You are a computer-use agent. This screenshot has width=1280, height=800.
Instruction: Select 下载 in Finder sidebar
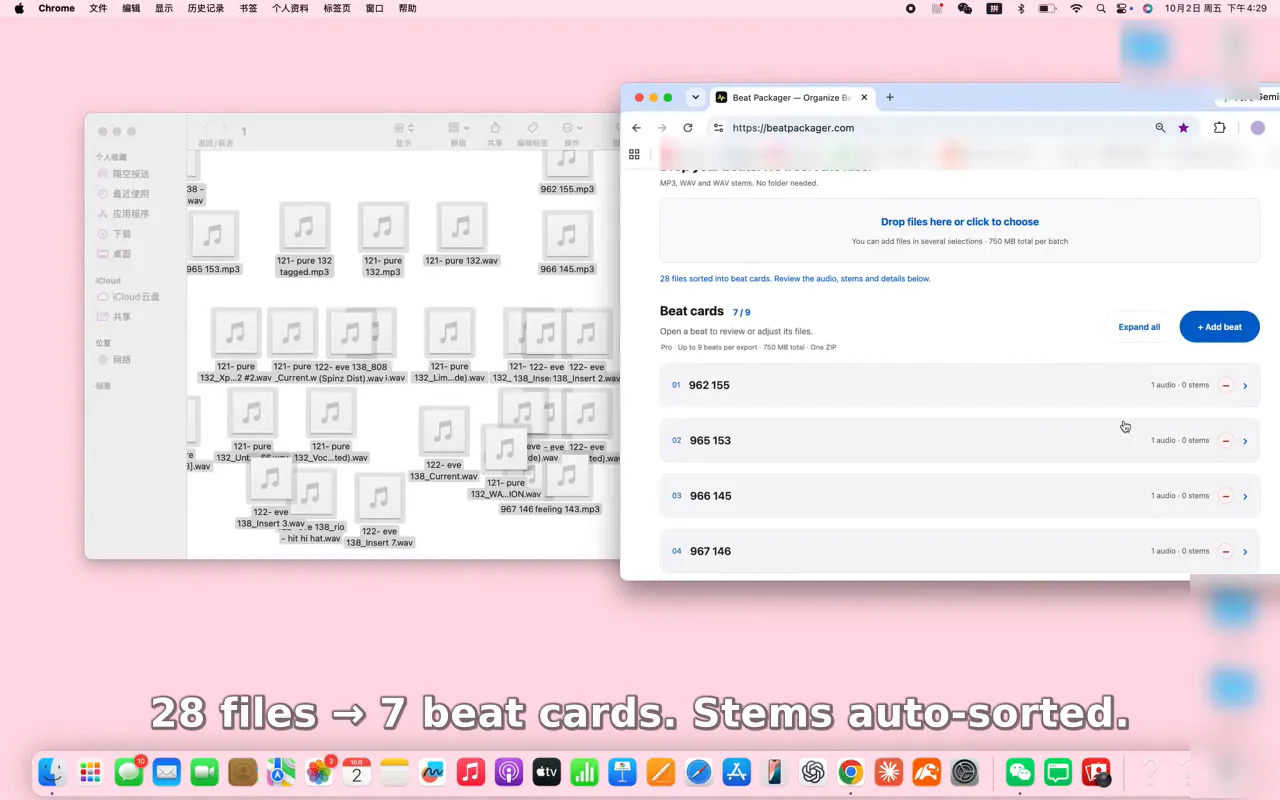coord(121,234)
